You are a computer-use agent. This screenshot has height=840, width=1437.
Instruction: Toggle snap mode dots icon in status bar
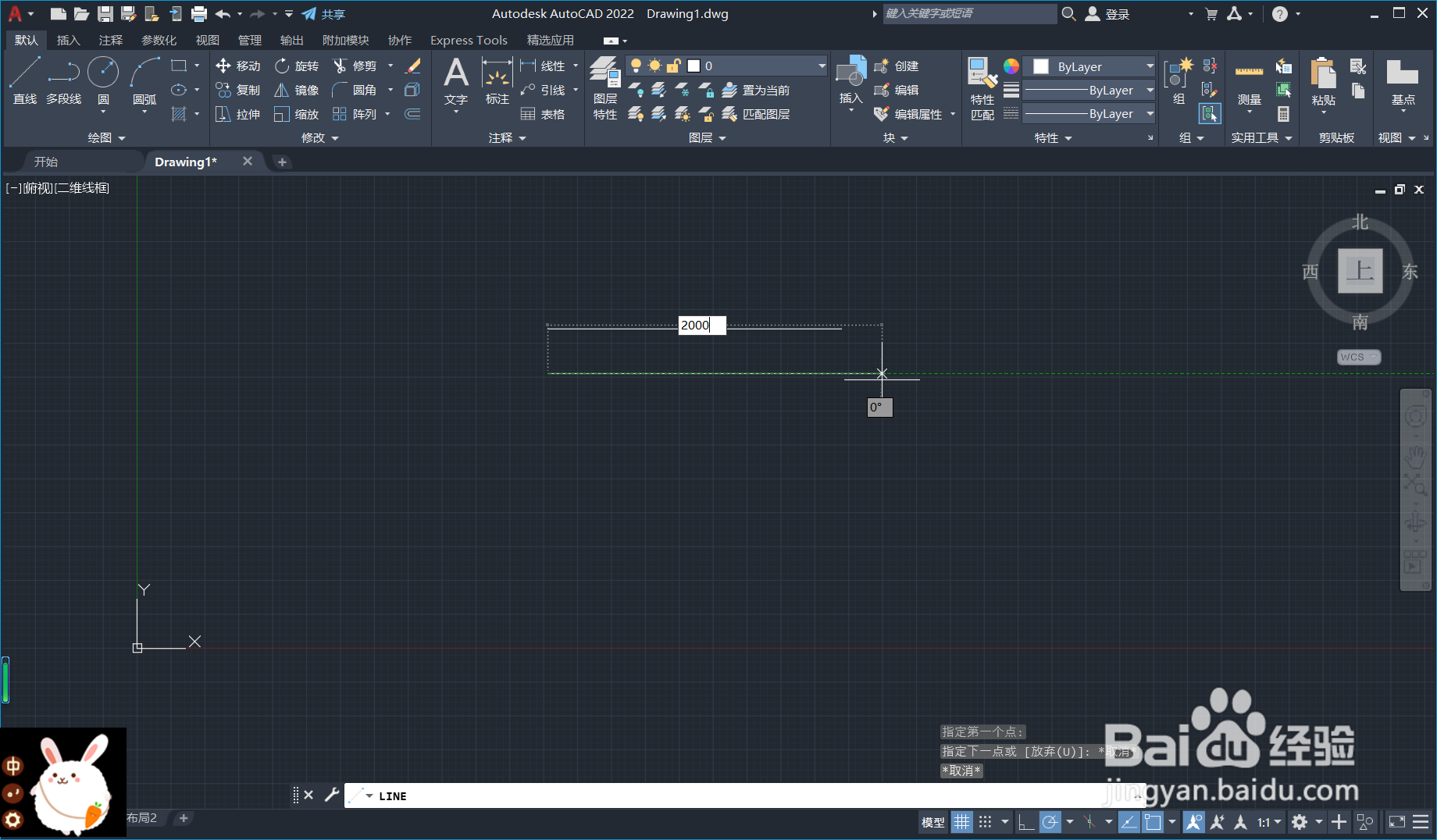(986, 822)
